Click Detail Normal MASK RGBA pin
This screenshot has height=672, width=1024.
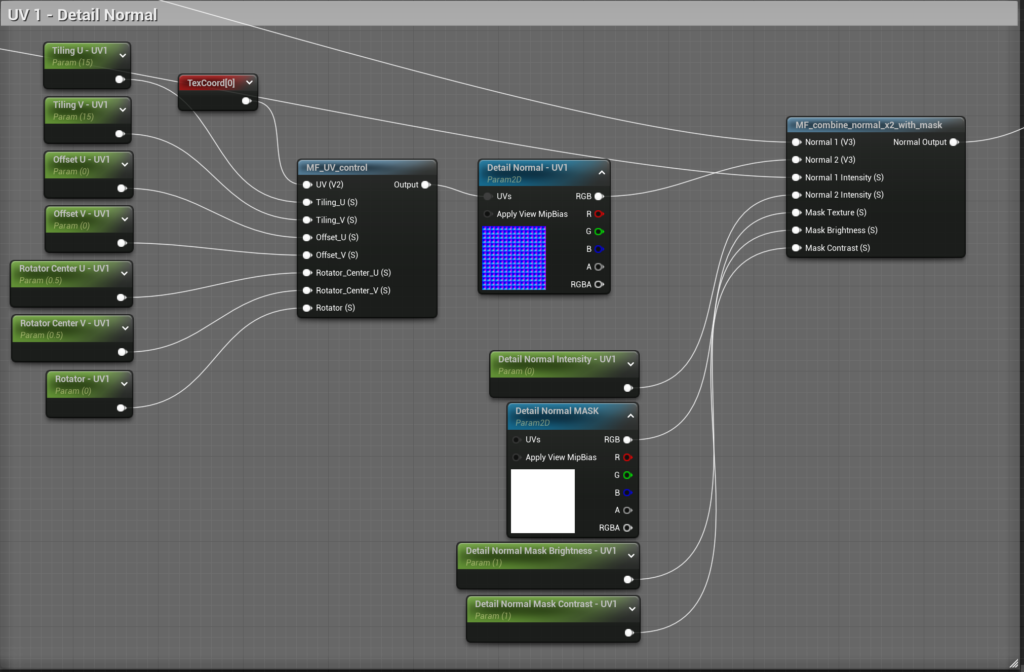point(628,528)
